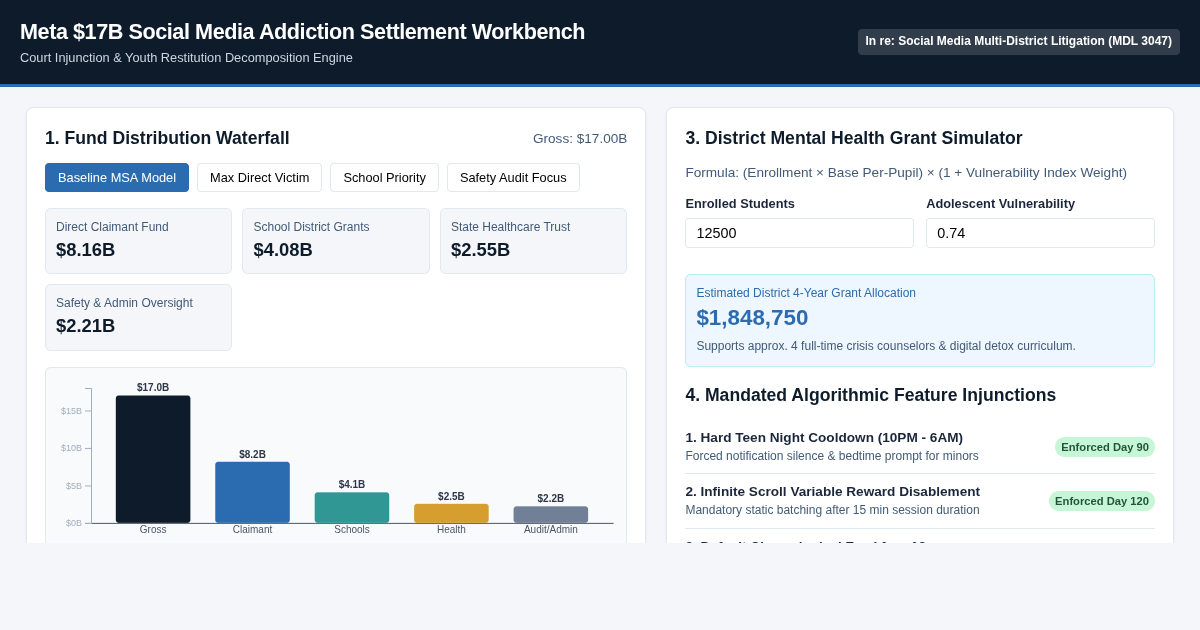Click the crisis counselors support note

pos(886,346)
